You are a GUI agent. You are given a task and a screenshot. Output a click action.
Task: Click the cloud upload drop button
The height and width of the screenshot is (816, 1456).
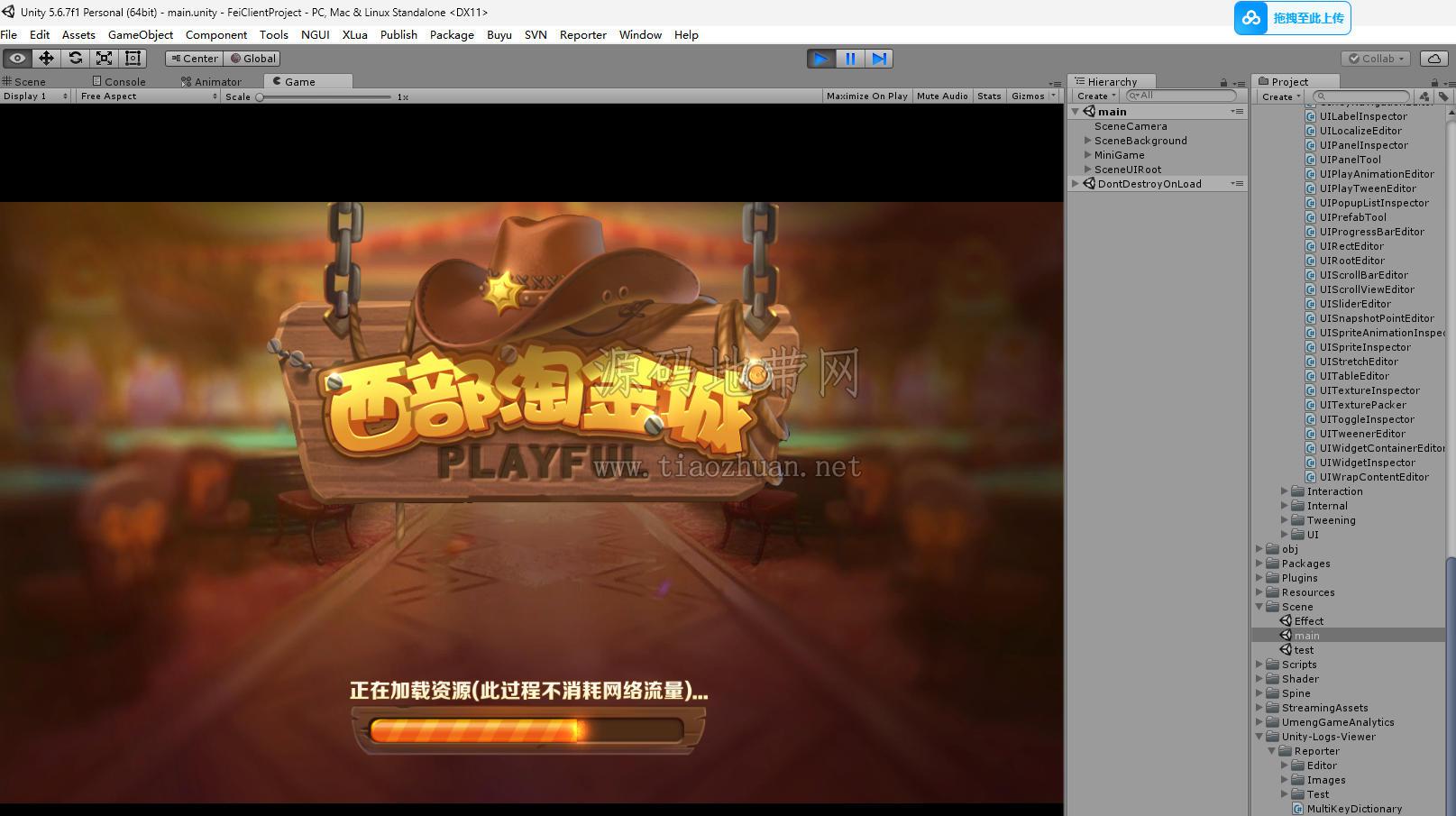pyautogui.click(x=1292, y=18)
